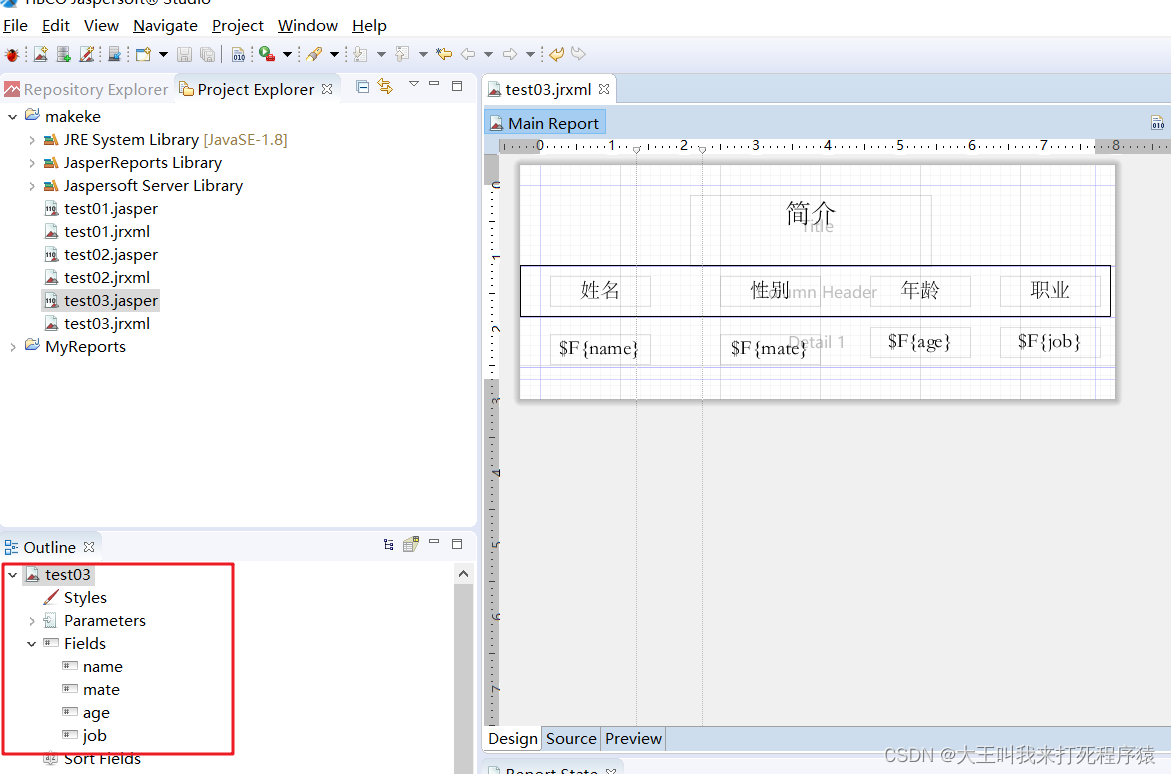1171x774 pixels.
Task: Select the $F{age} text field in report
Action: [x=920, y=342]
